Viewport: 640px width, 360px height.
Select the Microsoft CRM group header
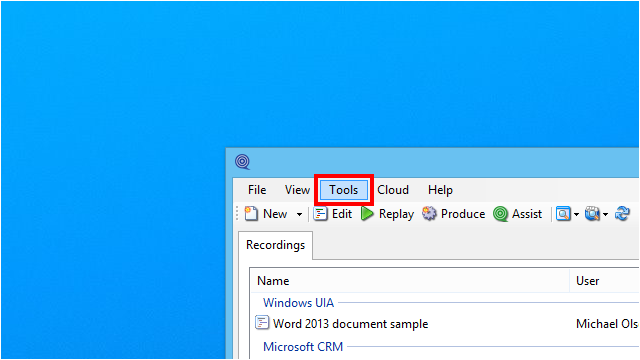303,347
